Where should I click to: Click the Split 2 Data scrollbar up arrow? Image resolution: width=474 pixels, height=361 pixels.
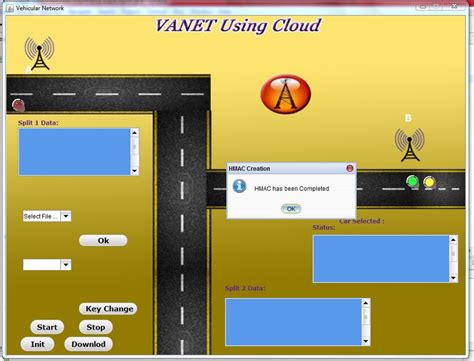click(x=366, y=303)
